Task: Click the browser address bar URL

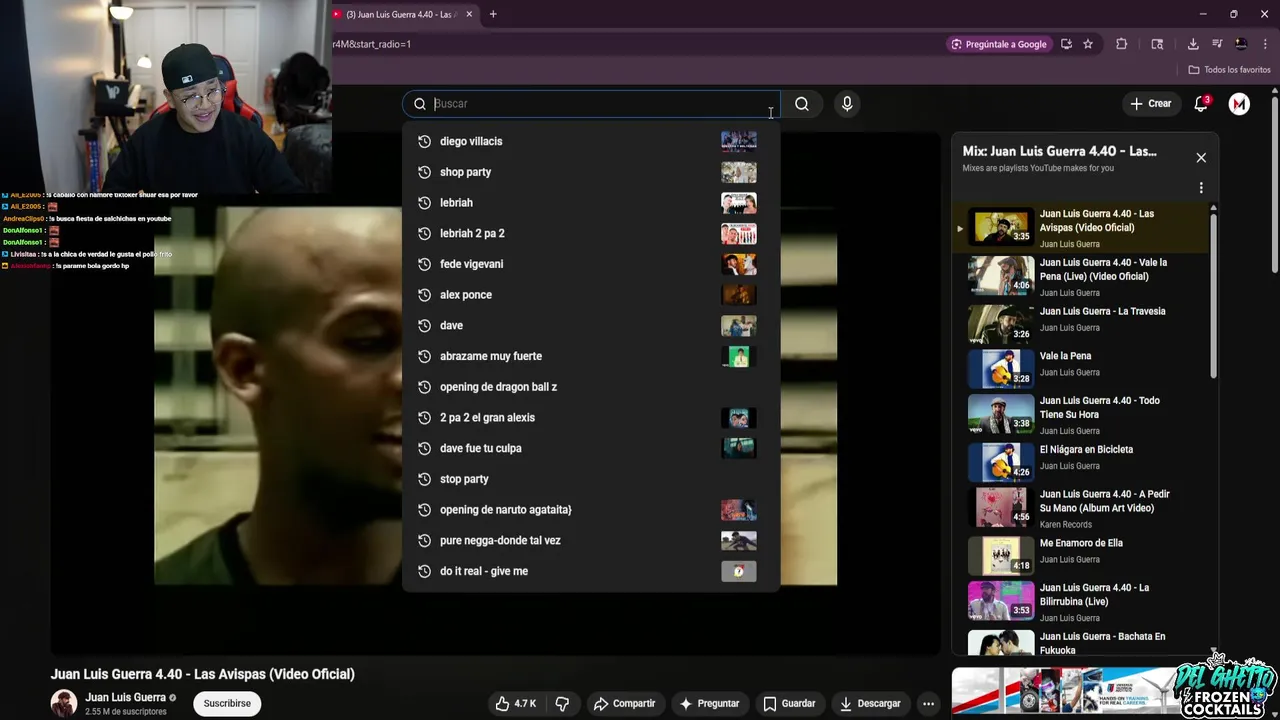Action: (372, 44)
